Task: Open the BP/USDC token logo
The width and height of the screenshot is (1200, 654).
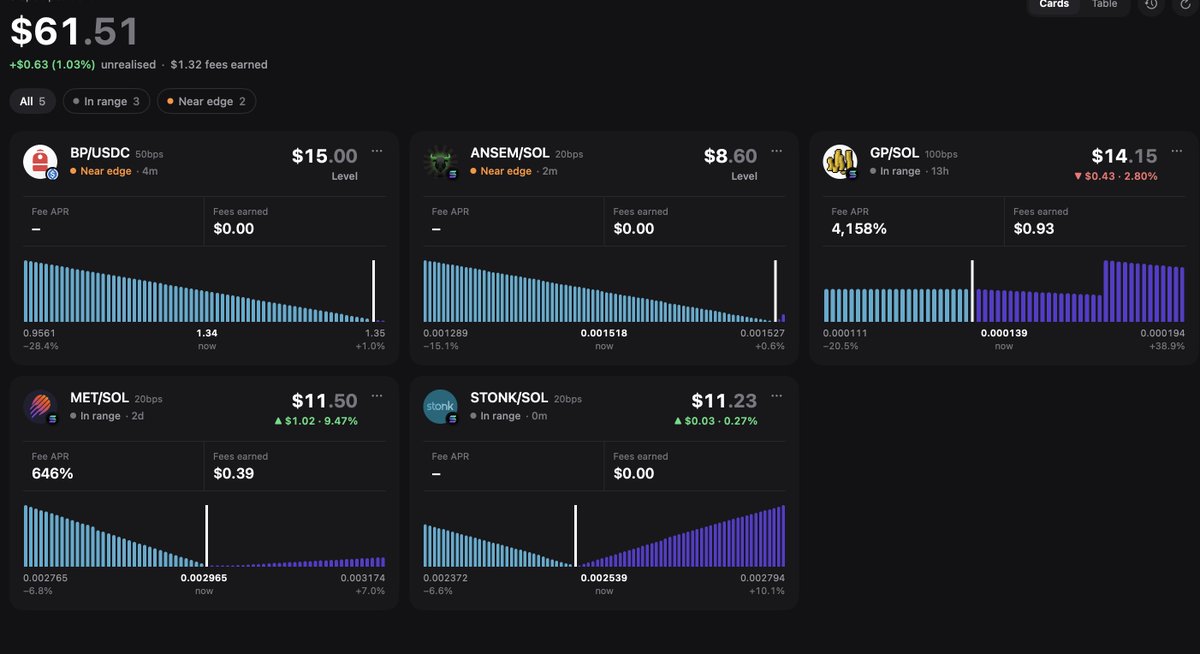Action: click(x=40, y=162)
